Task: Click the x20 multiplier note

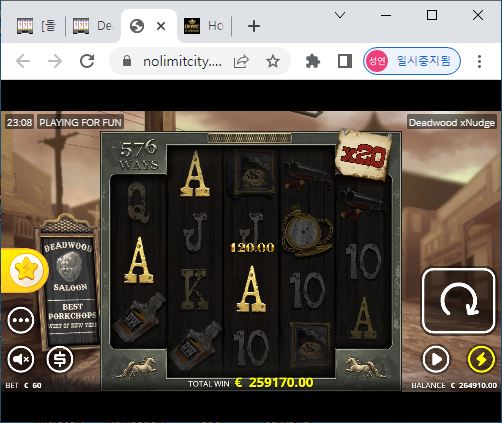Action: pyautogui.click(x=363, y=155)
